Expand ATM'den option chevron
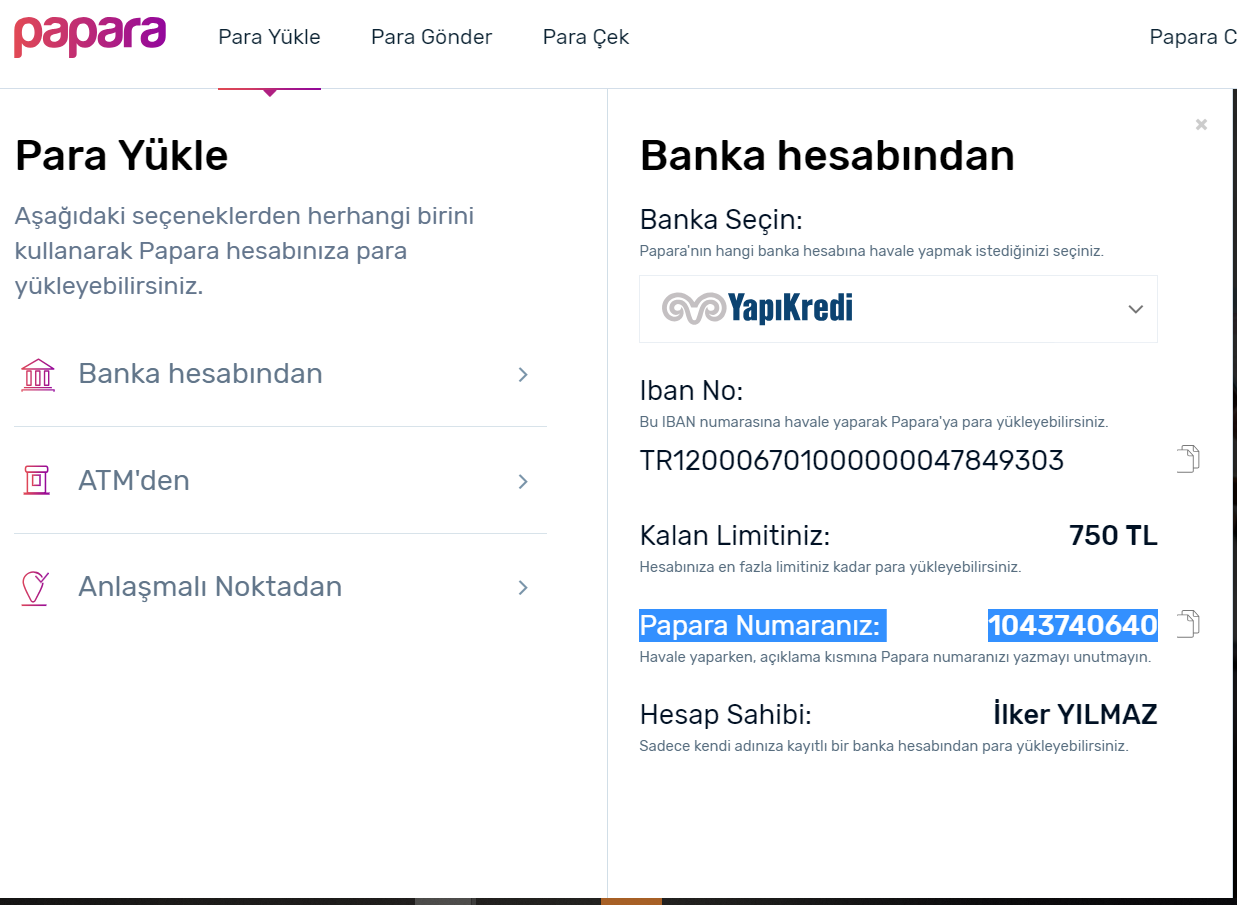Image resolution: width=1237 pixels, height=905 pixels. 523,481
